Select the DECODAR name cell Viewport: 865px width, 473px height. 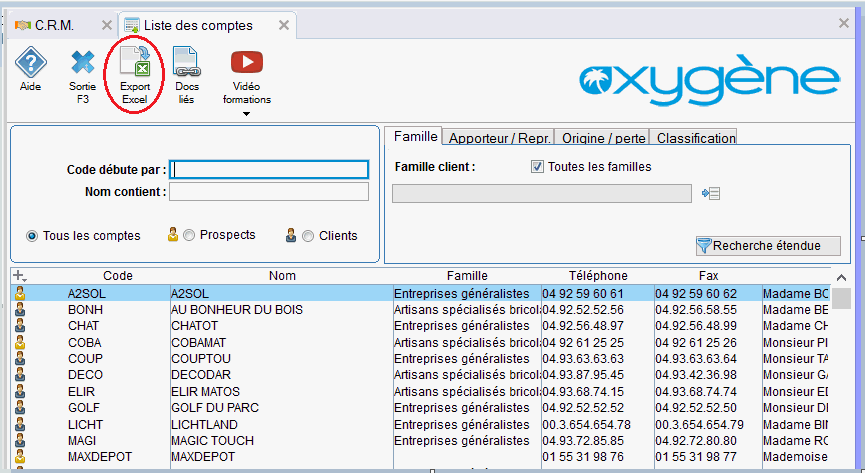[201, 375]
